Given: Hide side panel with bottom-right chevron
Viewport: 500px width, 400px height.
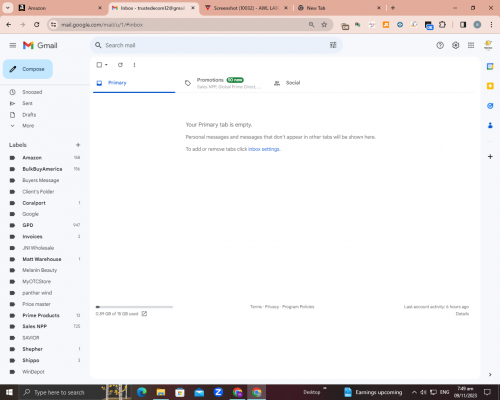Looking at the screenshot, I should [x=490, y=375].
